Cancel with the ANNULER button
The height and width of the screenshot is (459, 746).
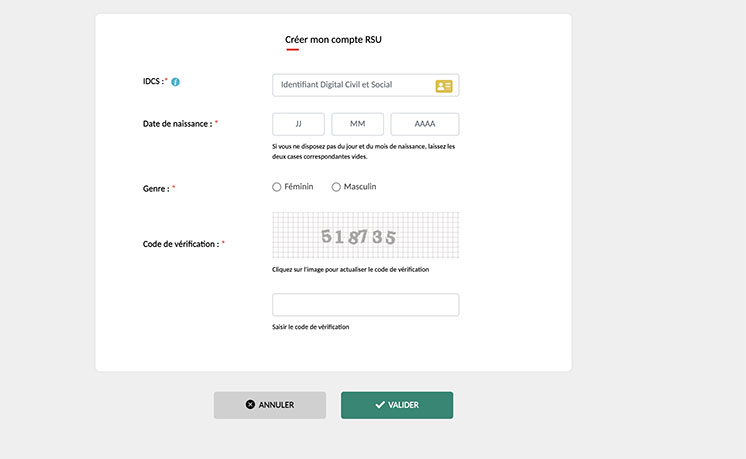point(270,405)
